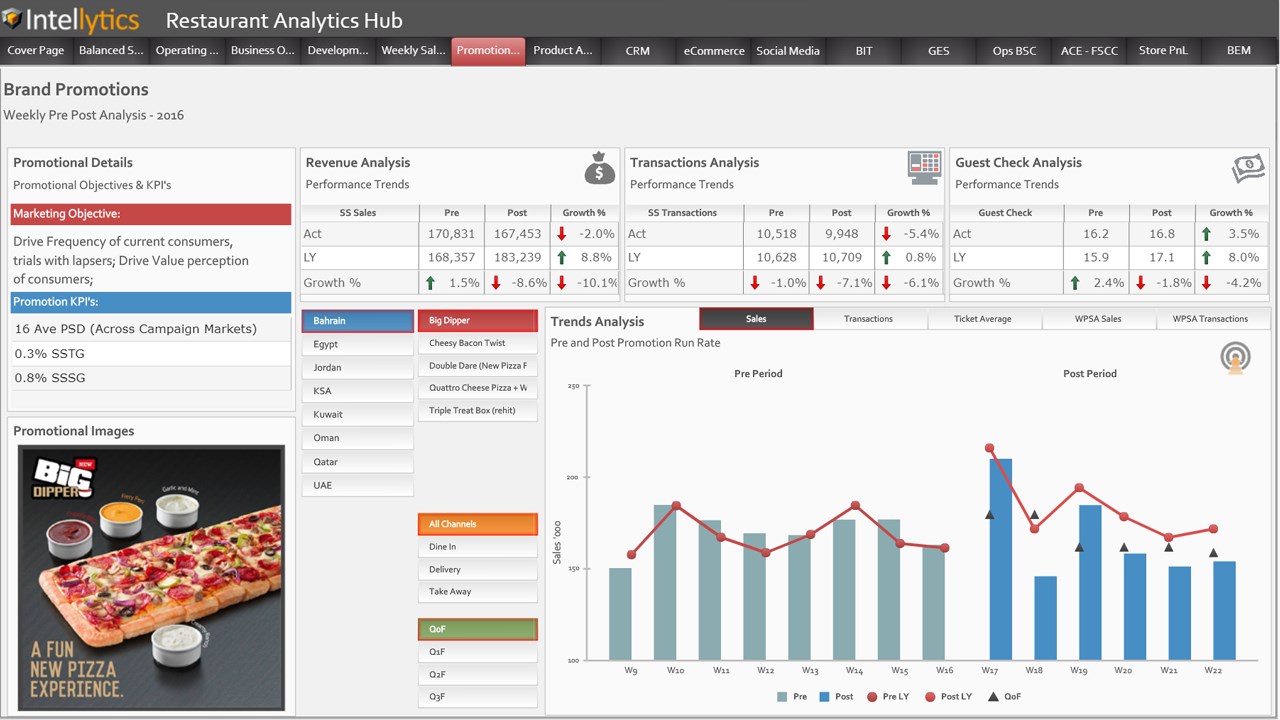Select Egypt market filter
1280x720 pixels.
(x=357, y=344)
